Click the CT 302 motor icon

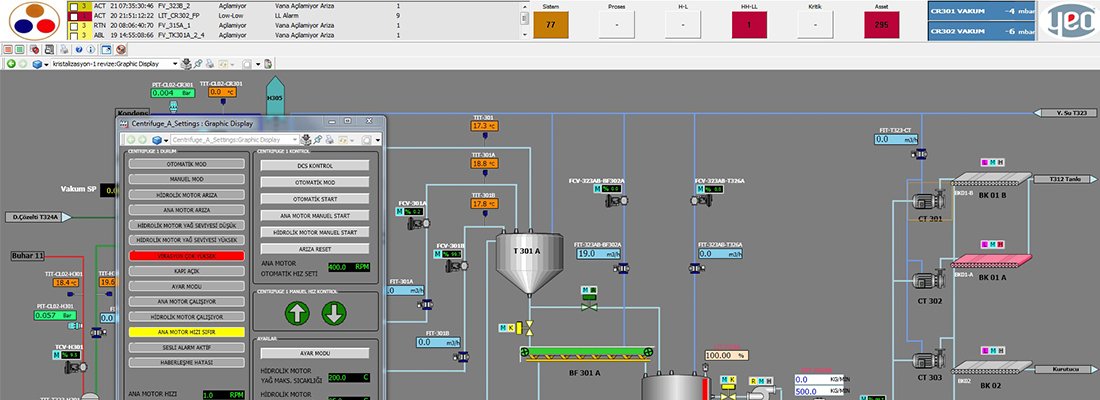click(x=923, y=280)
